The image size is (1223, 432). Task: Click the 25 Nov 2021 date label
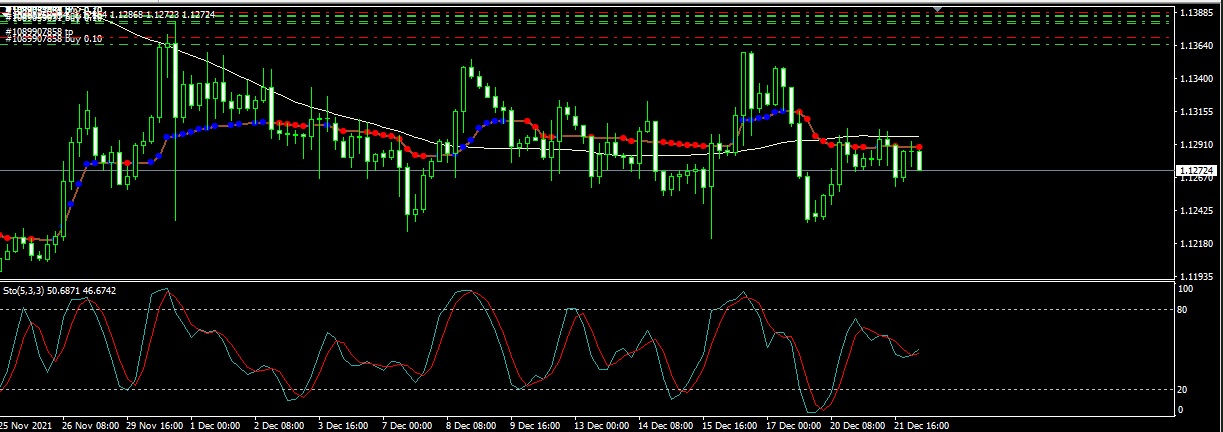click(x=28, y=425)
